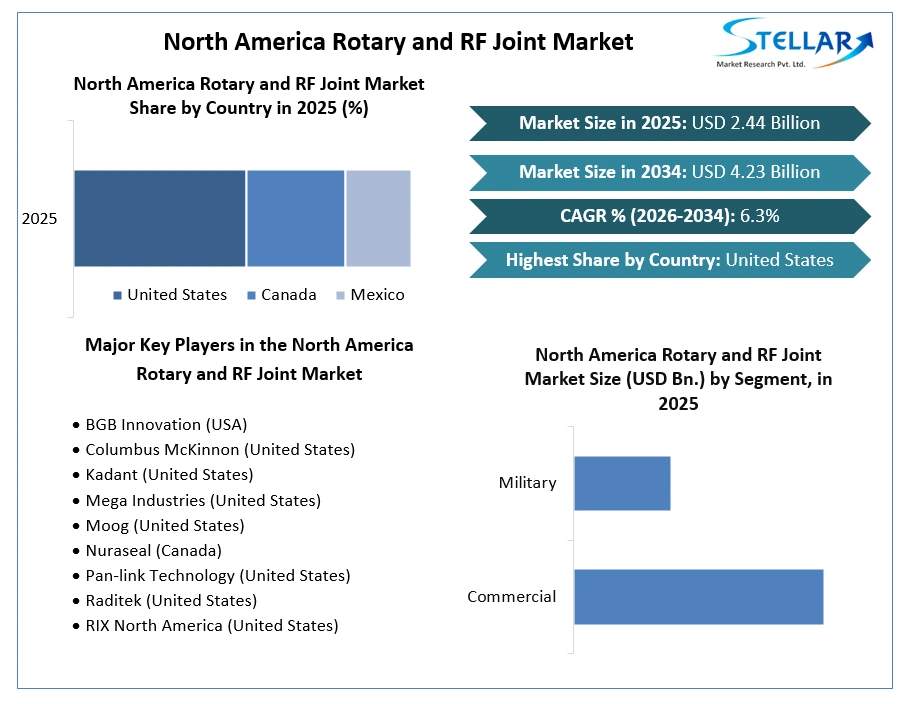Image resolution: width=909 pixels, height=704 pixels.
Task: Click the Market Research Pvt. Ltd. tagline
Action: (761, 64)
